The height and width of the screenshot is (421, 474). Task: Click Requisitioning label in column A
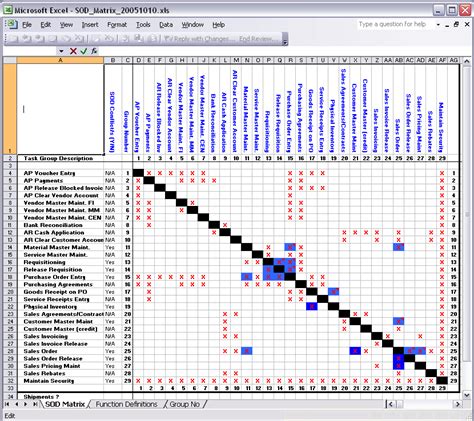click(44, 262)
